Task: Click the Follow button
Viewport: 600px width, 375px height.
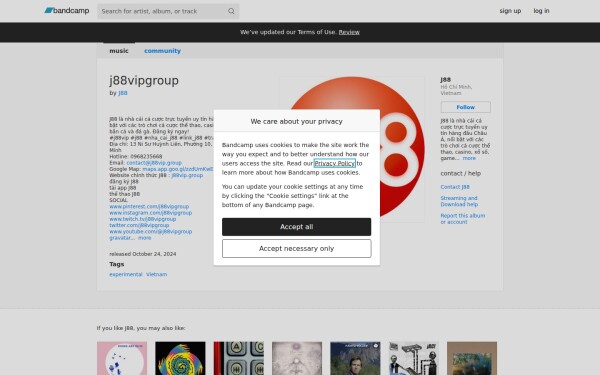Action: (465, 107)
